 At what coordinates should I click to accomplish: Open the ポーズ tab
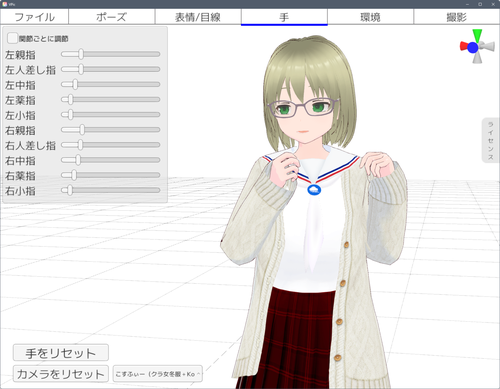point(111,17)
